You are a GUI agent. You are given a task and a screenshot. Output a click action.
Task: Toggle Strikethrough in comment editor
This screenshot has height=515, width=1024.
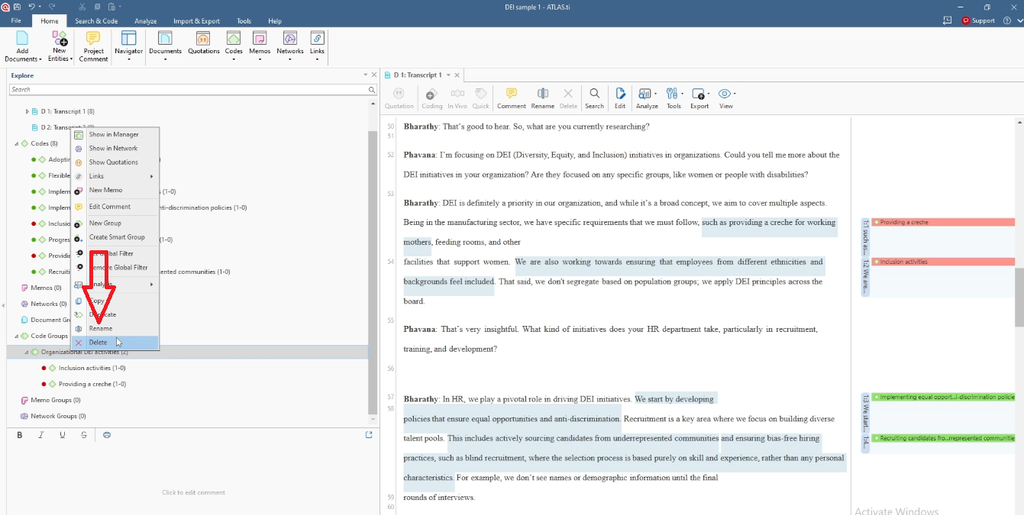pyautogui.click(x=84, y=435)
